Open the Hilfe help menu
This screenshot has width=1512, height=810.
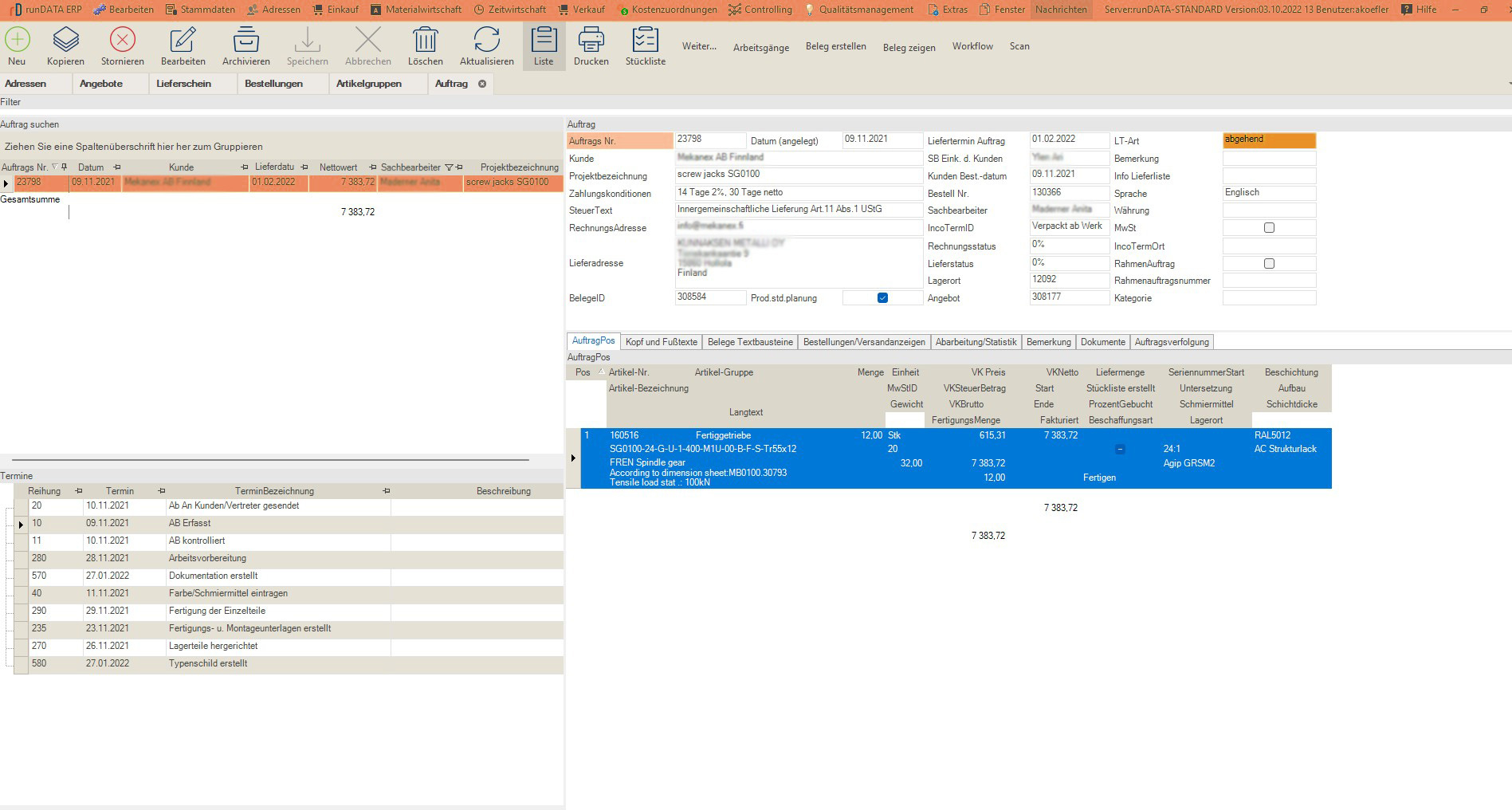(x=1420, y=10)
